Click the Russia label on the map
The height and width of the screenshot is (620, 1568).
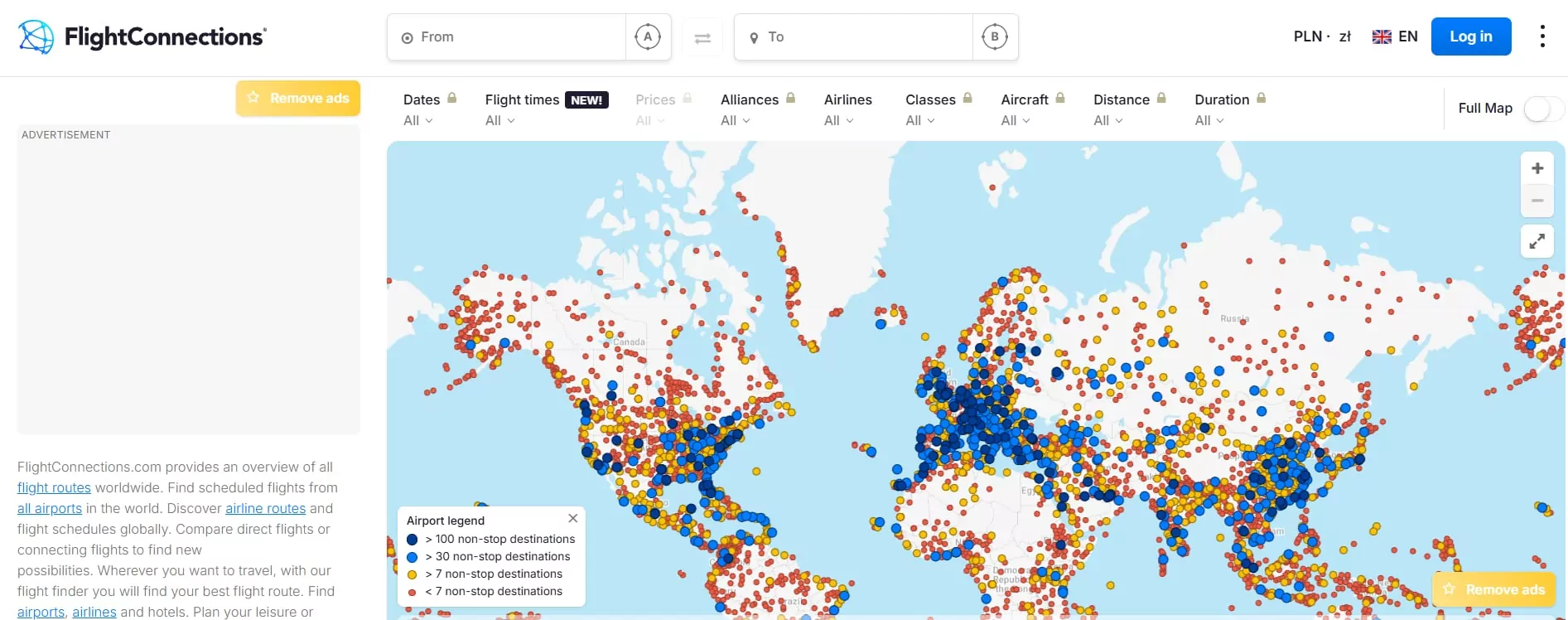tap(1234, 318)
